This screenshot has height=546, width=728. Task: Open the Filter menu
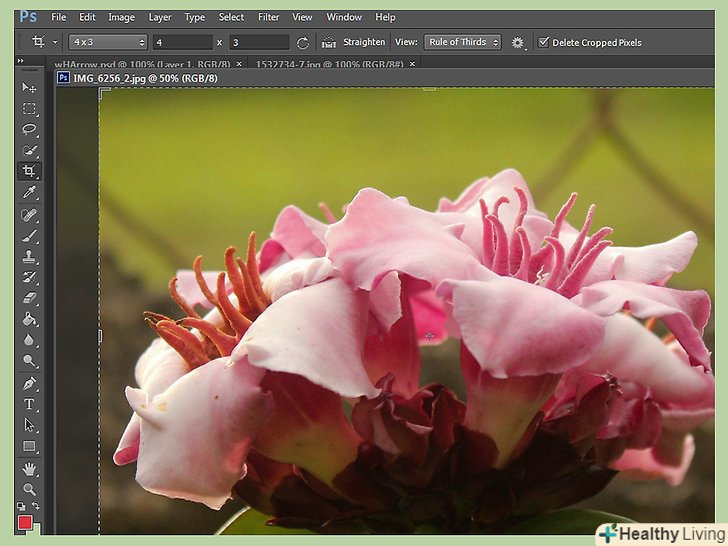click(268, 17)
